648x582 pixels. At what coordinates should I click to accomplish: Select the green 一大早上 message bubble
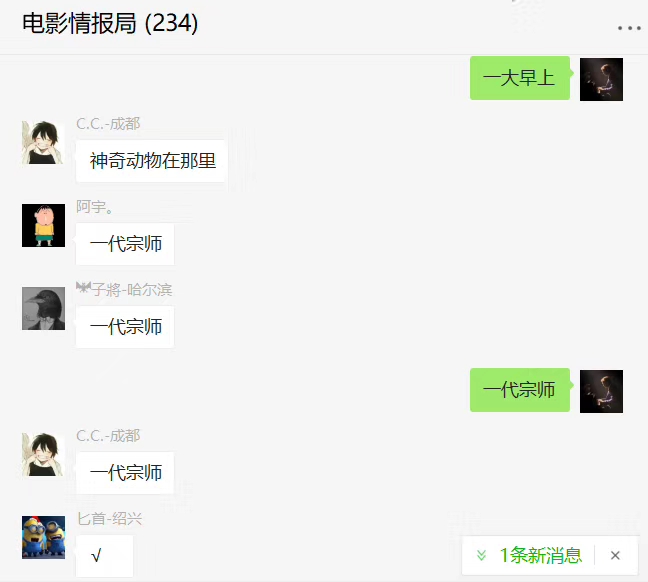click(520, 78)
